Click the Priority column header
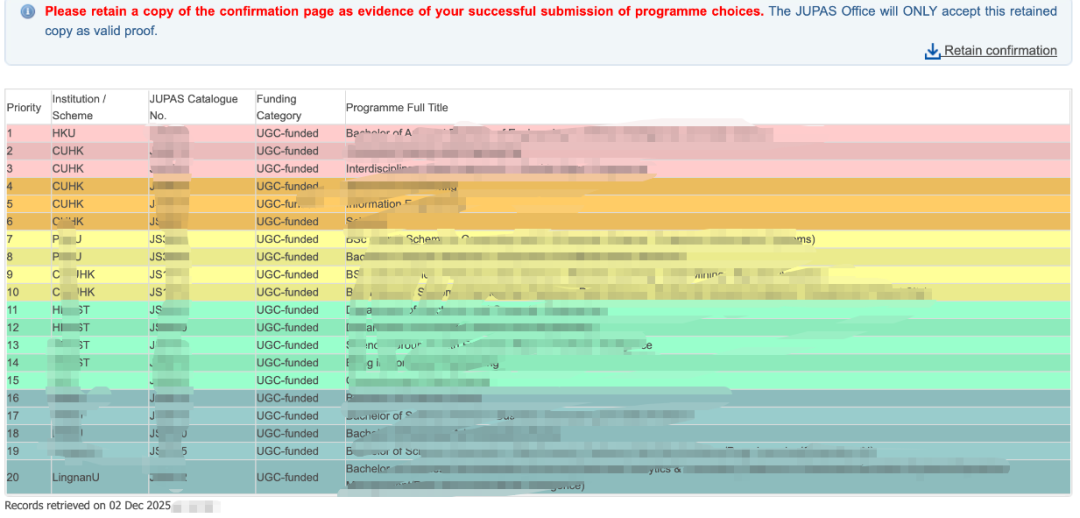Screen dimensions: 1080x518 point(24,108)
